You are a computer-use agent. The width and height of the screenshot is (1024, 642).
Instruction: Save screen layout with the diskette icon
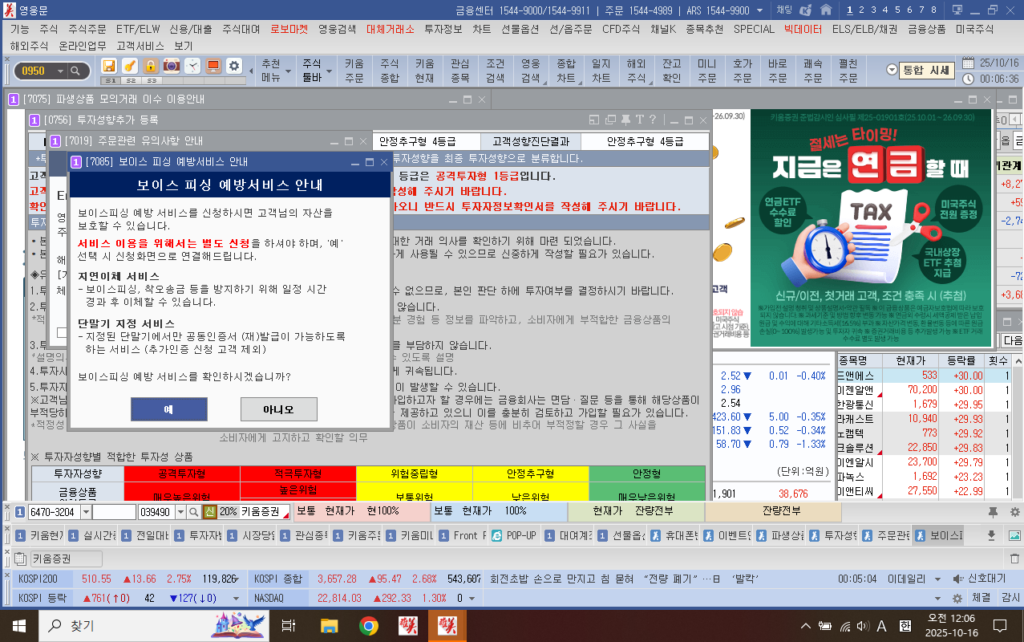pos(109,67)
